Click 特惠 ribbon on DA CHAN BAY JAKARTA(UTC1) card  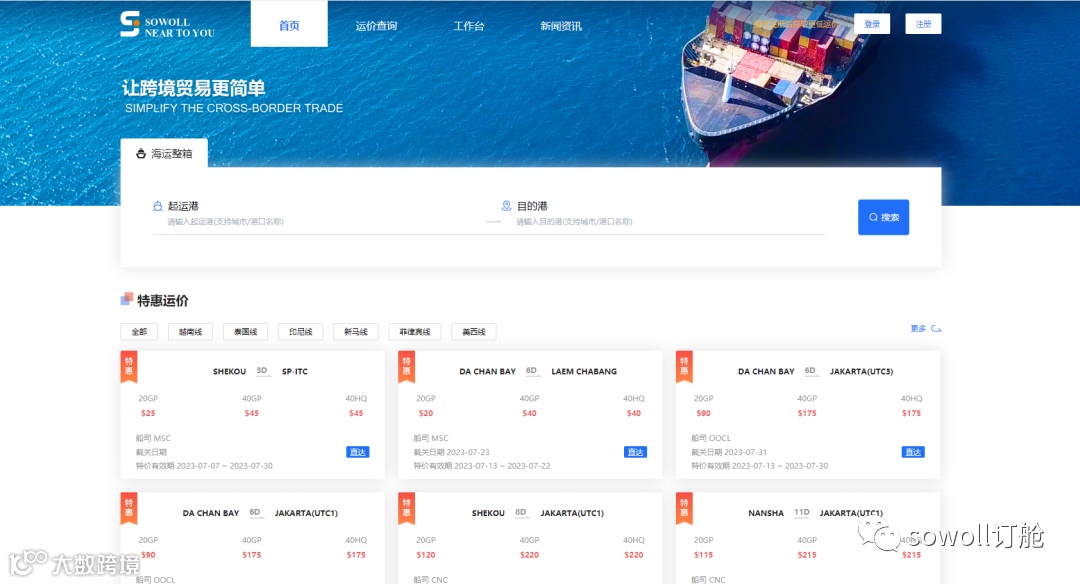coord(129,508)
